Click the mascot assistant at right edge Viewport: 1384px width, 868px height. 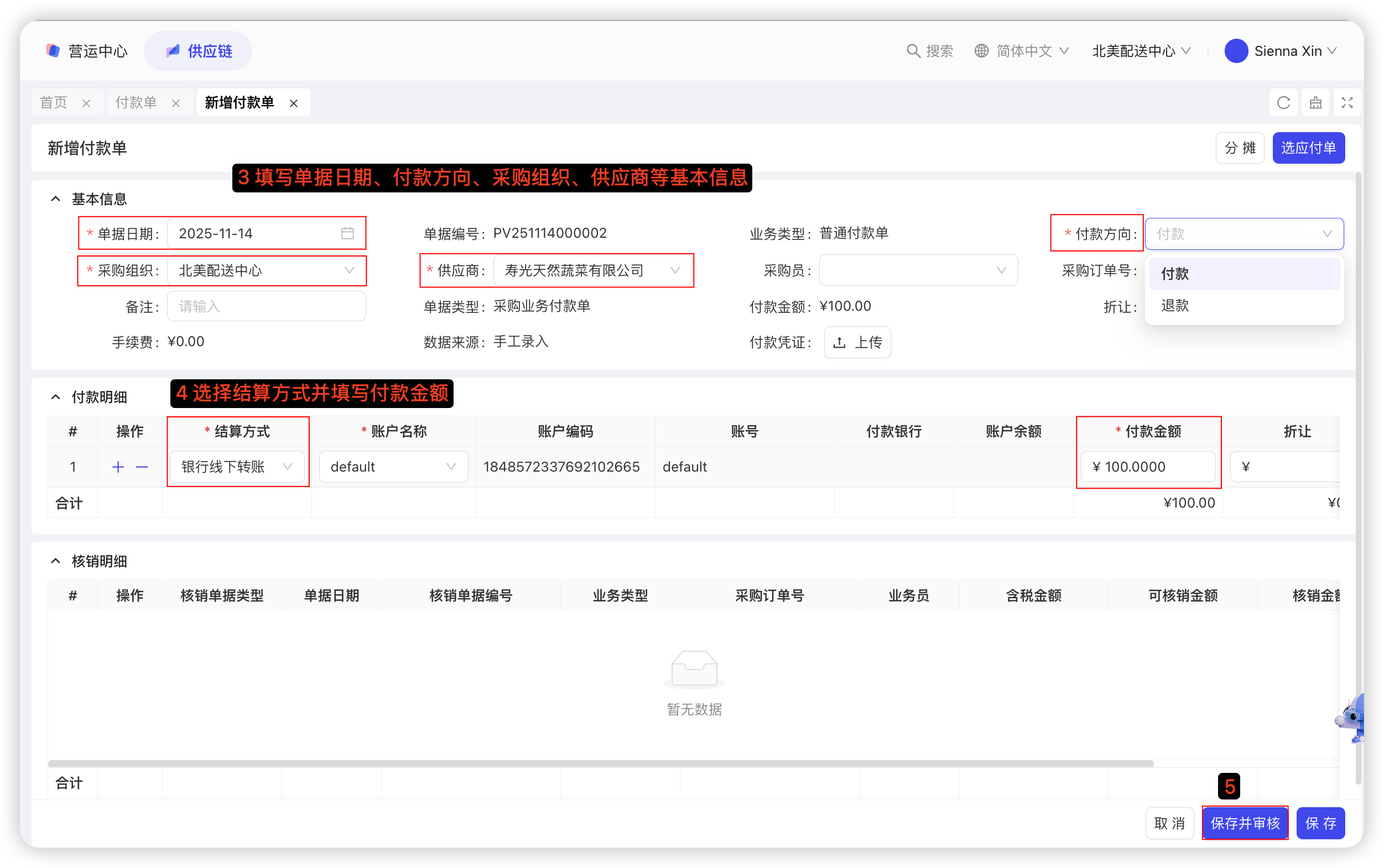click(x=1353, y=718)
